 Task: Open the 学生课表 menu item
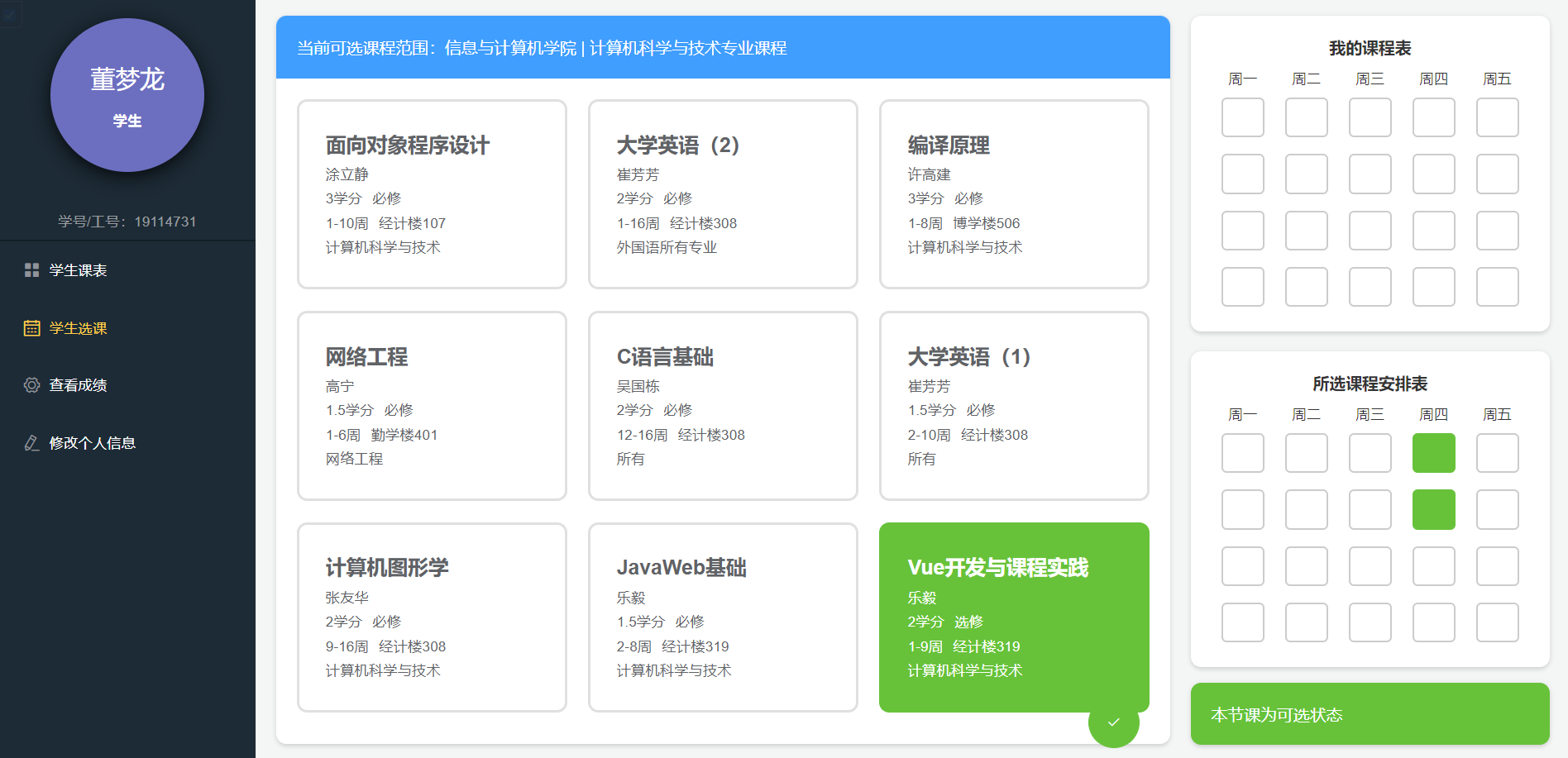tap(127, 270)
